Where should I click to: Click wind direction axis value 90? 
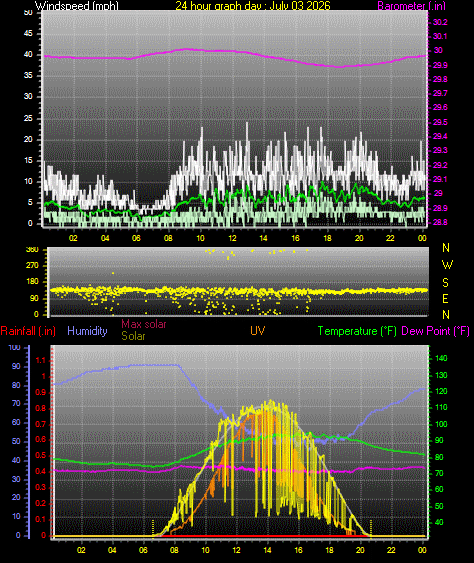pos(34,298)
